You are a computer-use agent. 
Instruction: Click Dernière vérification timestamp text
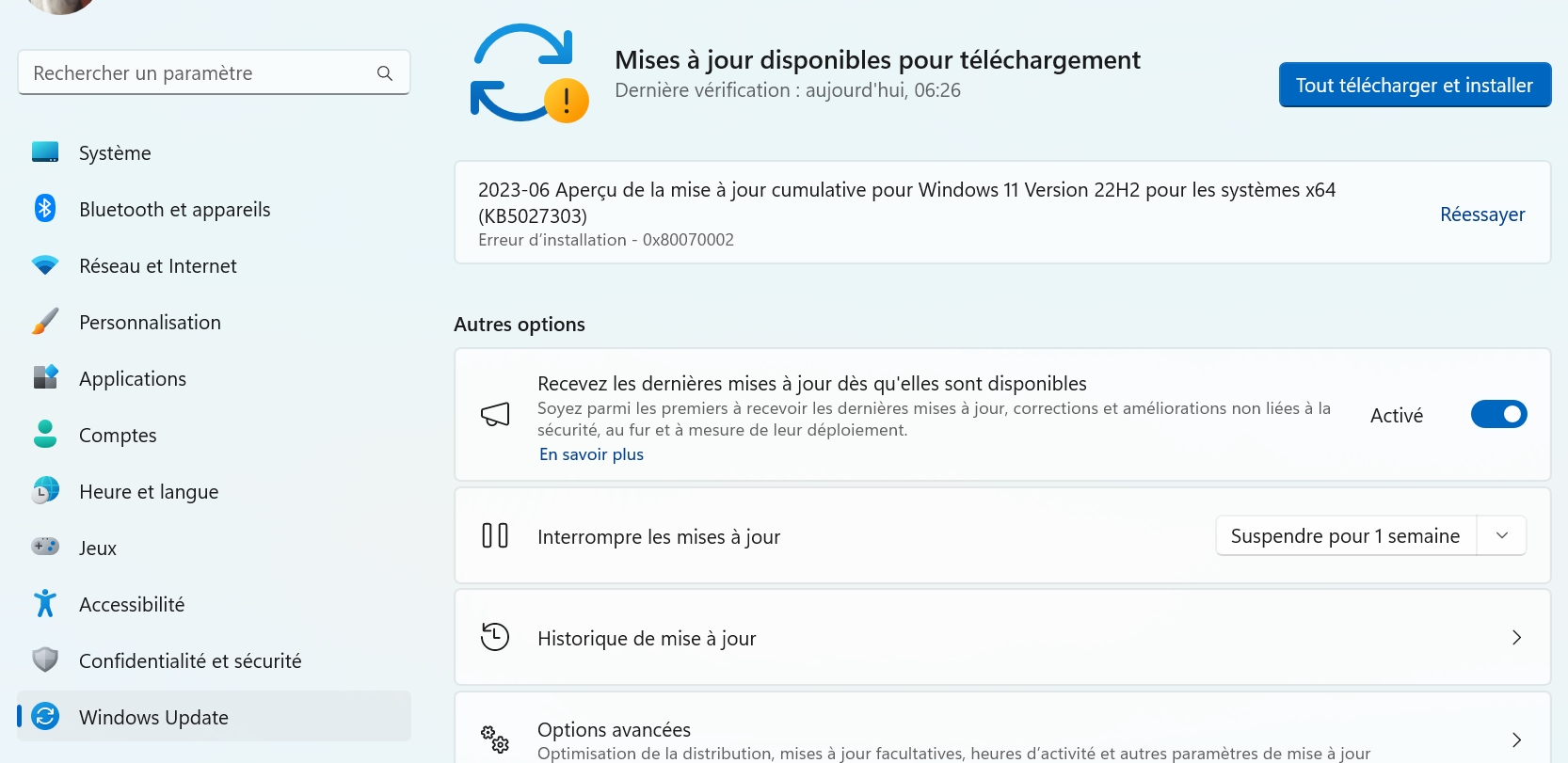click(788, 90)
